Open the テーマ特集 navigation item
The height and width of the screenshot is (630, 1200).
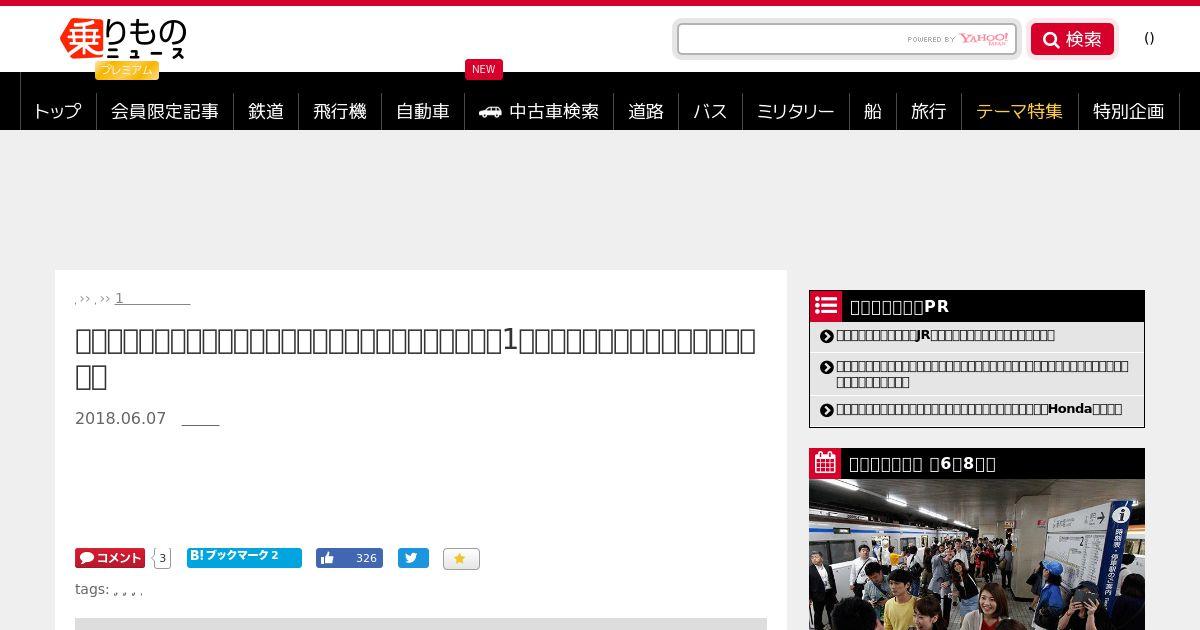coord(1020,111)
